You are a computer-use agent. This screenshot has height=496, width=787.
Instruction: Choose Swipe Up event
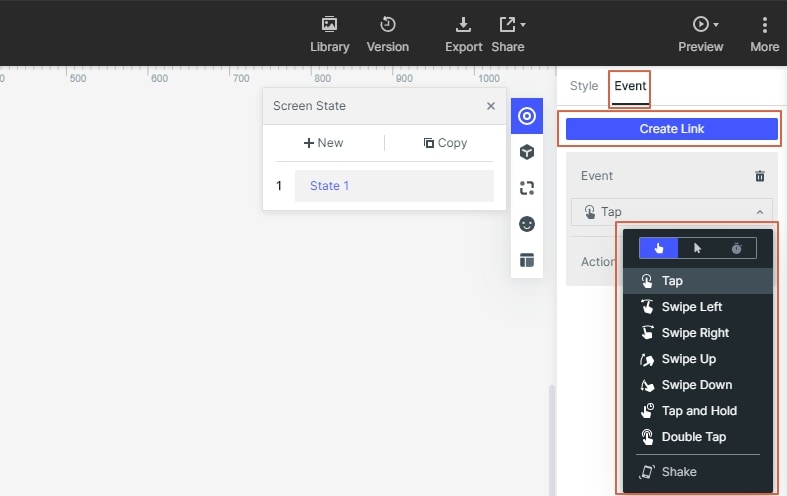coord(698,359)
